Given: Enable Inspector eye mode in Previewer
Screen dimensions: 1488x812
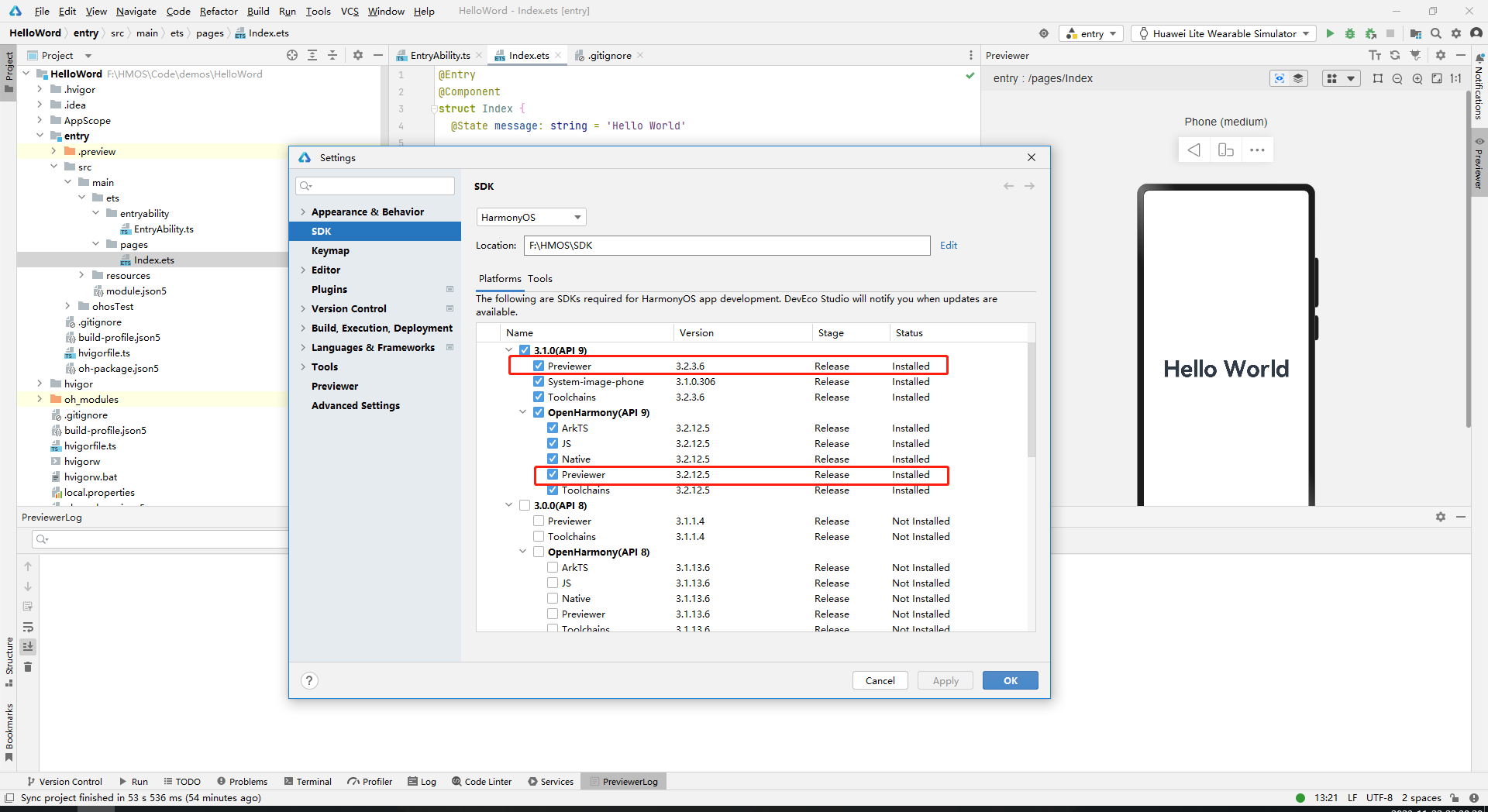Looking at the screenshot, I should pyautogui.click(x=1280, y=78).
